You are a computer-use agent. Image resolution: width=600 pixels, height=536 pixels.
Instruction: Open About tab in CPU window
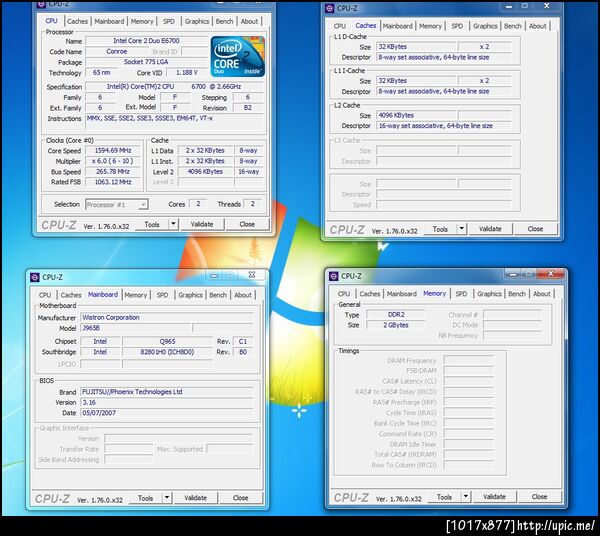(249, 21)
